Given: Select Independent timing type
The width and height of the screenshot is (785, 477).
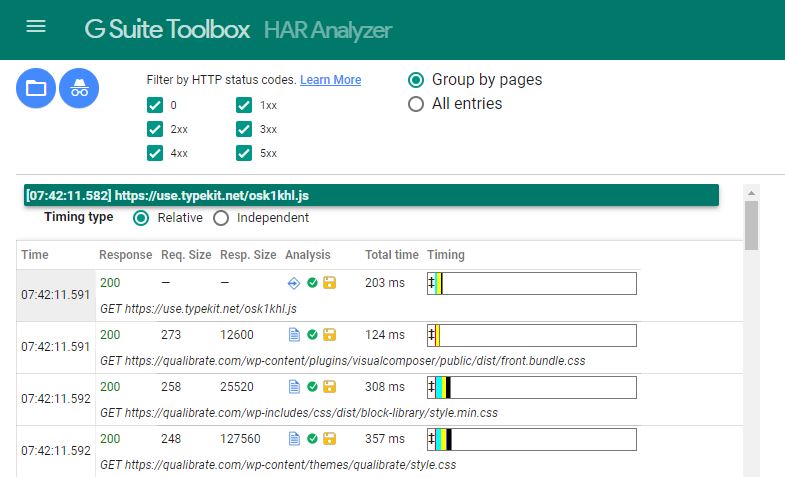Looking at the screenshot, I should click(221, 218).
